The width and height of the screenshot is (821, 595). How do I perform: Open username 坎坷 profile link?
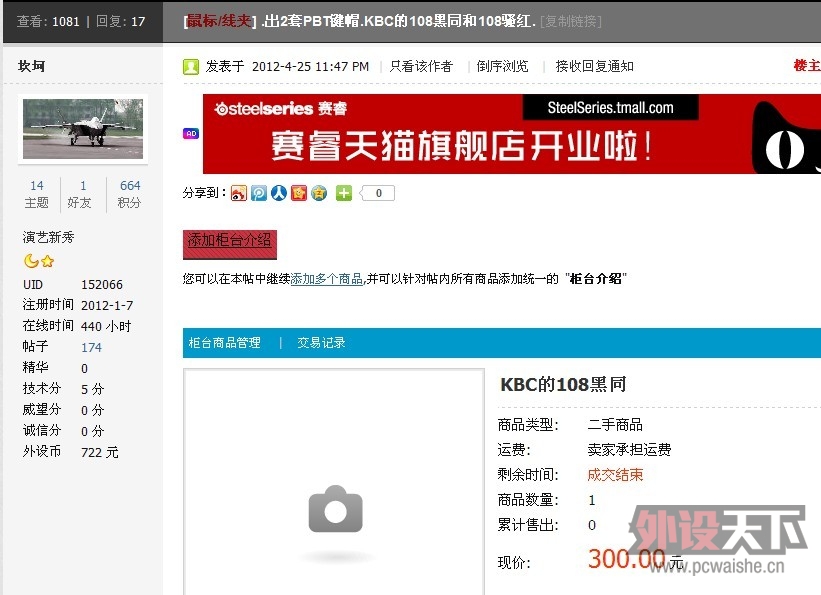(31, 66)
